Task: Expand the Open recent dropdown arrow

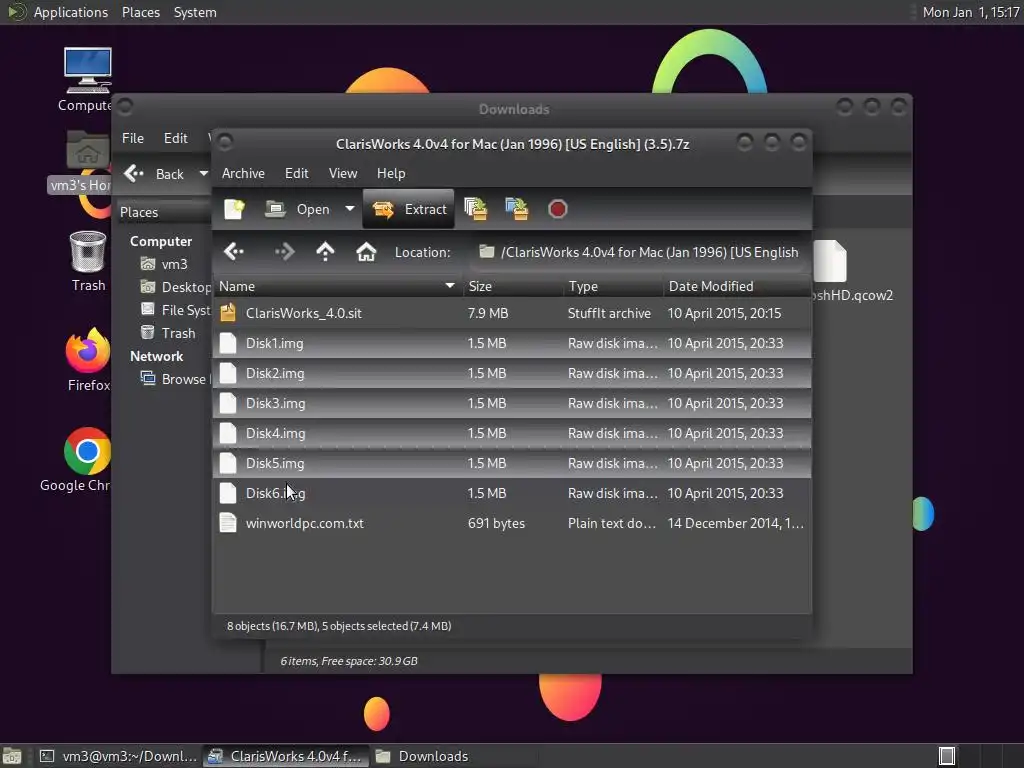Action: tap(350, 209)
